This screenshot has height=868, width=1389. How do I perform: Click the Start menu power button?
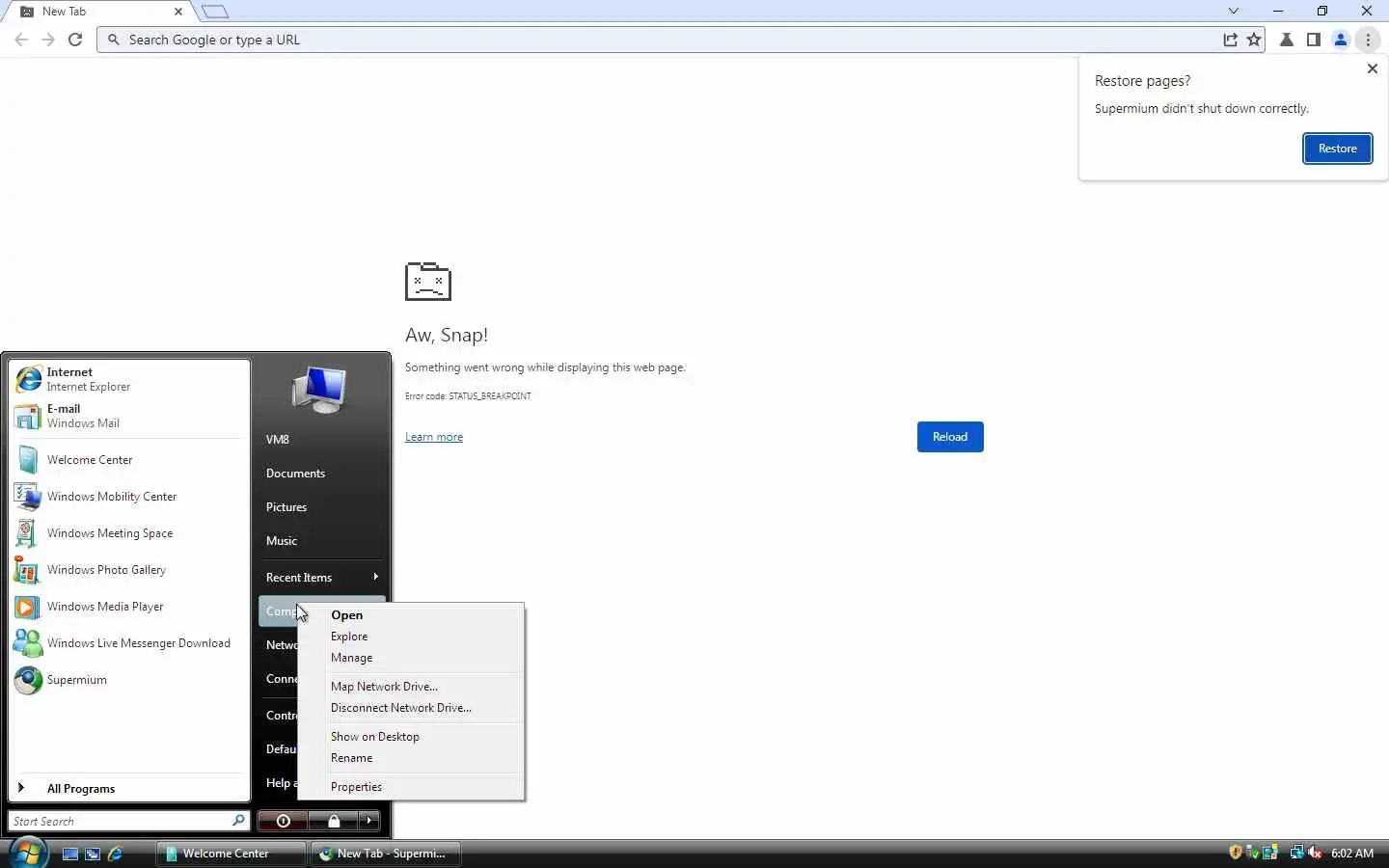[283, 821]
